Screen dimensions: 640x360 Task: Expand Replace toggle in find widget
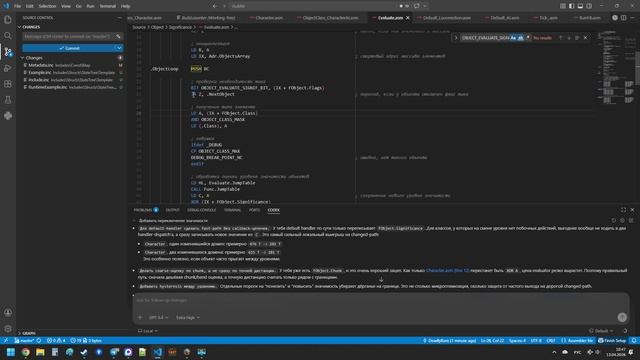coord(456,38)
